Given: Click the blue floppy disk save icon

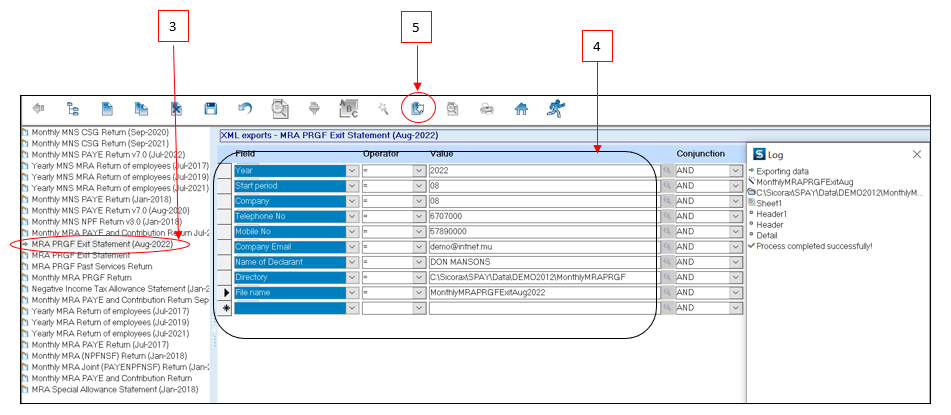Looking at the screenshot, I should (x=211, y=108).
